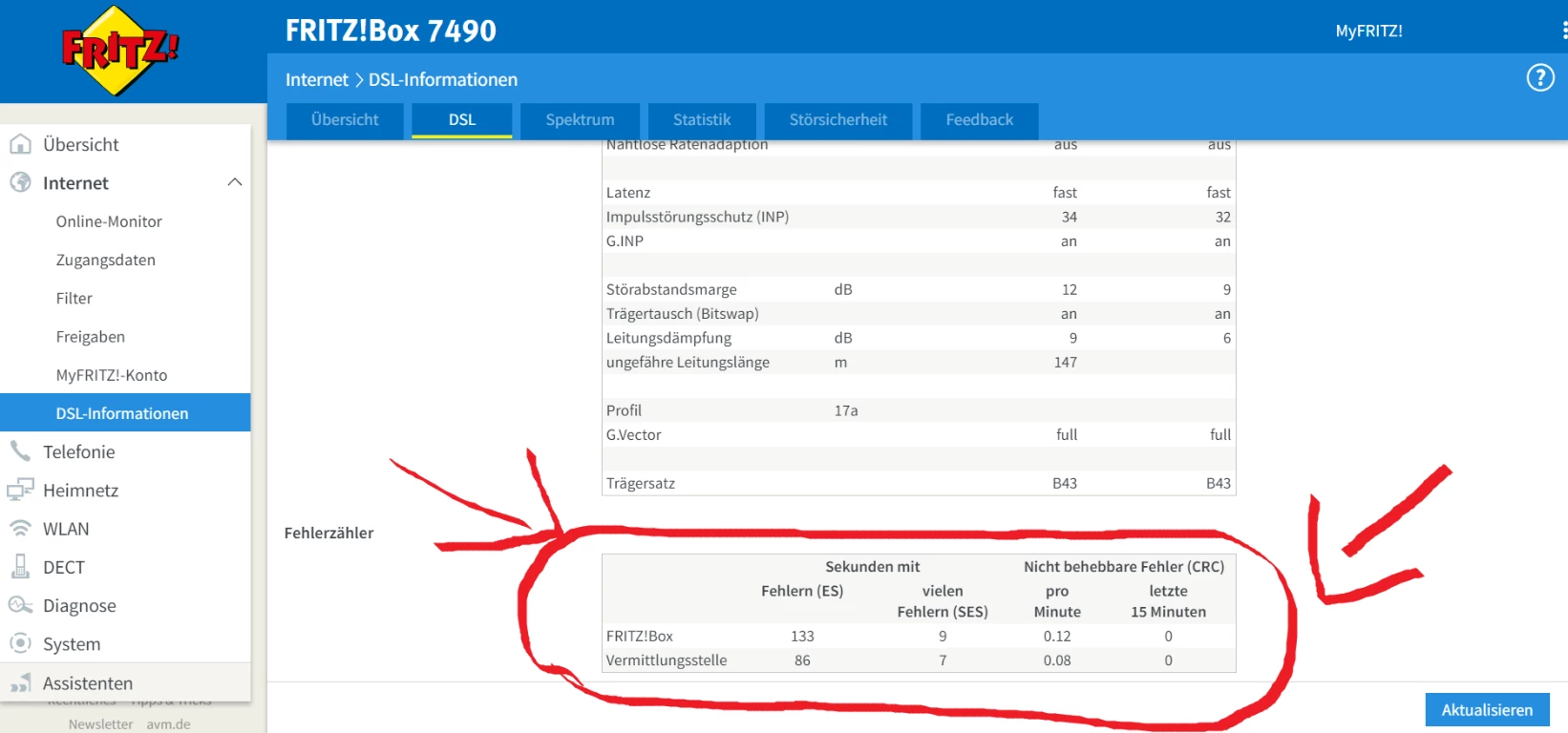Viewport: 1568px width, 733px height.
Task: Click the Telefonie phone handset icon
Action: click(20, 451)
